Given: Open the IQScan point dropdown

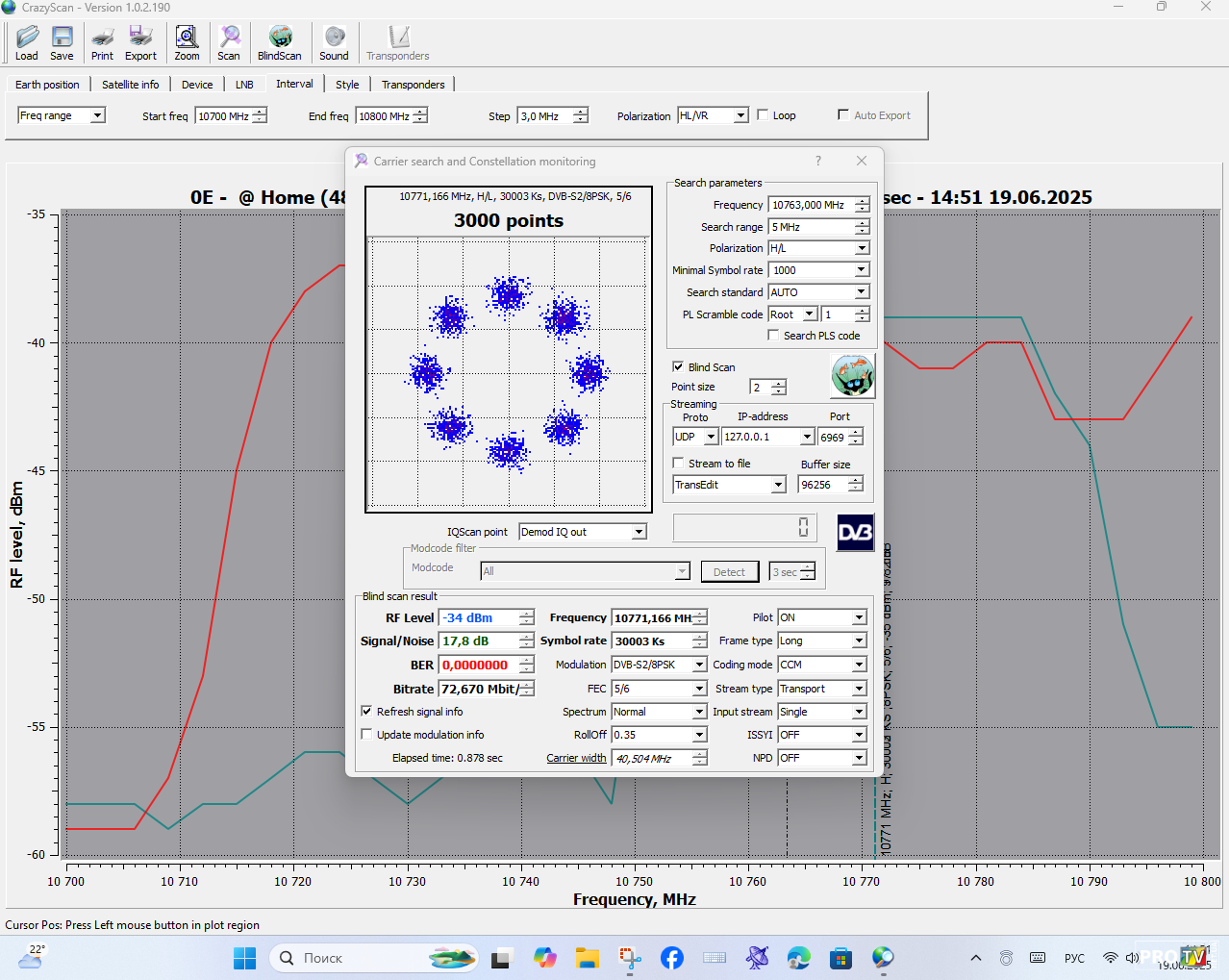Looking at the screenshot, I should pos(639,532).
